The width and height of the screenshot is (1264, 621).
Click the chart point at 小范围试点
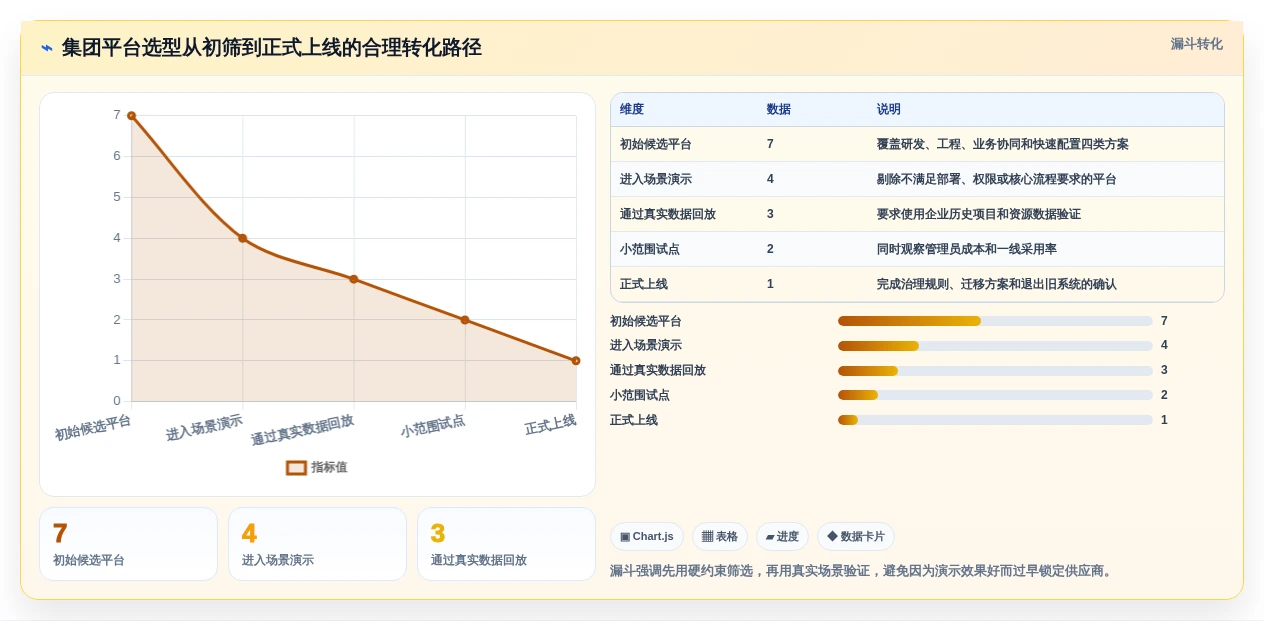pyautogui.click(x=465, y=320)
